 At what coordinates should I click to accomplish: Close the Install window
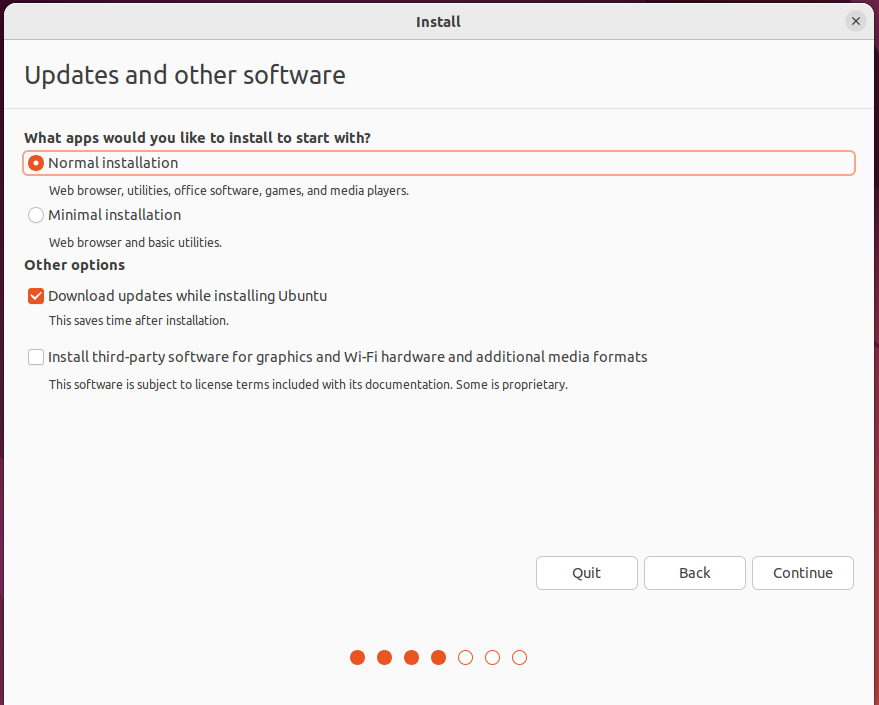point(855,21)
